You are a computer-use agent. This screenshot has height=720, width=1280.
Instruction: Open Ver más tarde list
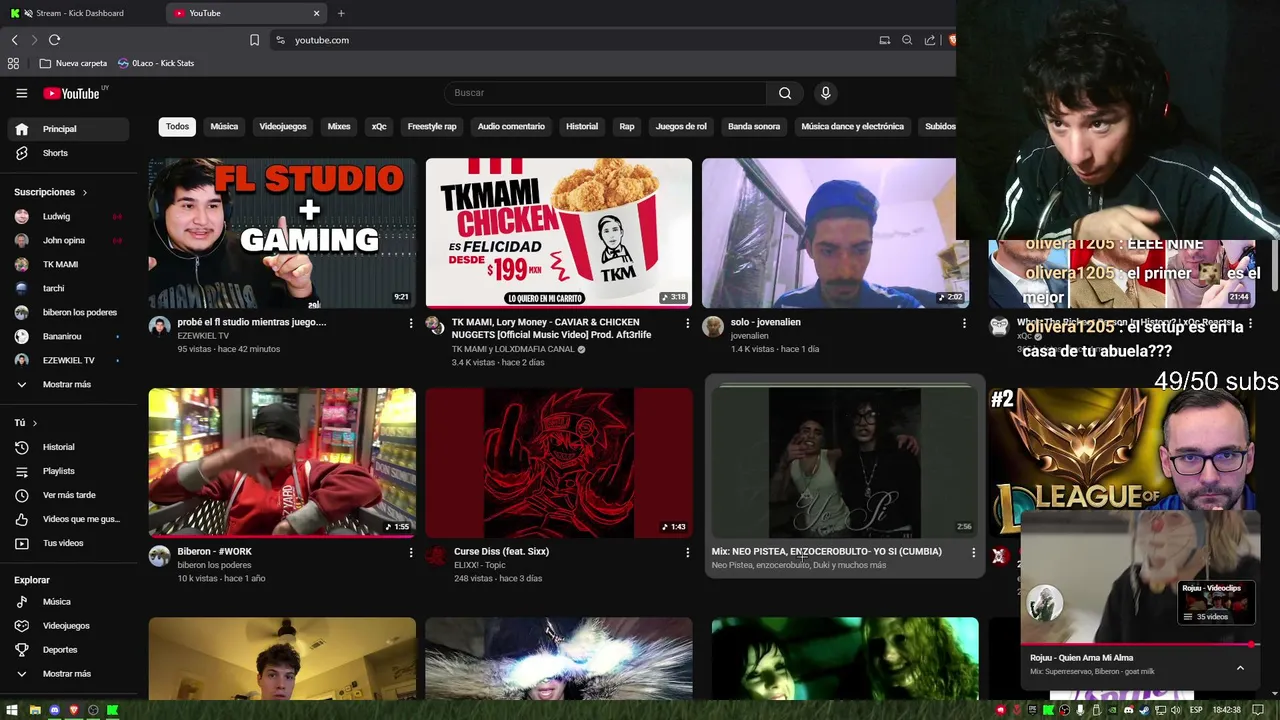68,495
